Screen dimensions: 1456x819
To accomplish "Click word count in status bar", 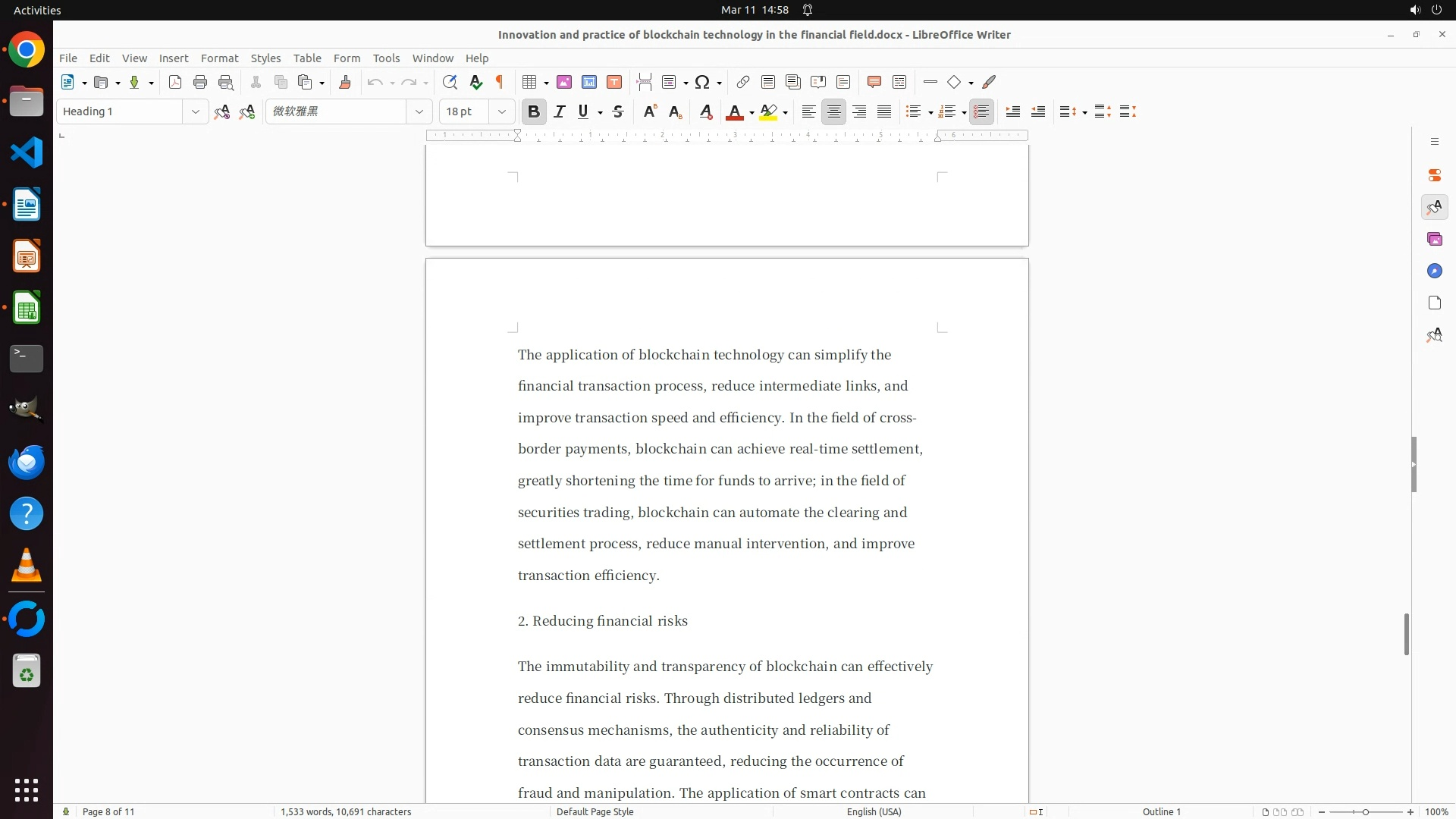I will (346, 812).
